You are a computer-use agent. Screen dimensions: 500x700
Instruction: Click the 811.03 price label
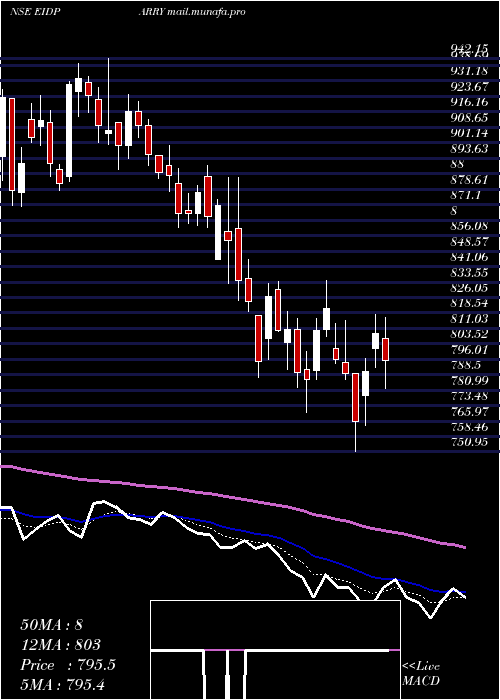coord(469,319)
